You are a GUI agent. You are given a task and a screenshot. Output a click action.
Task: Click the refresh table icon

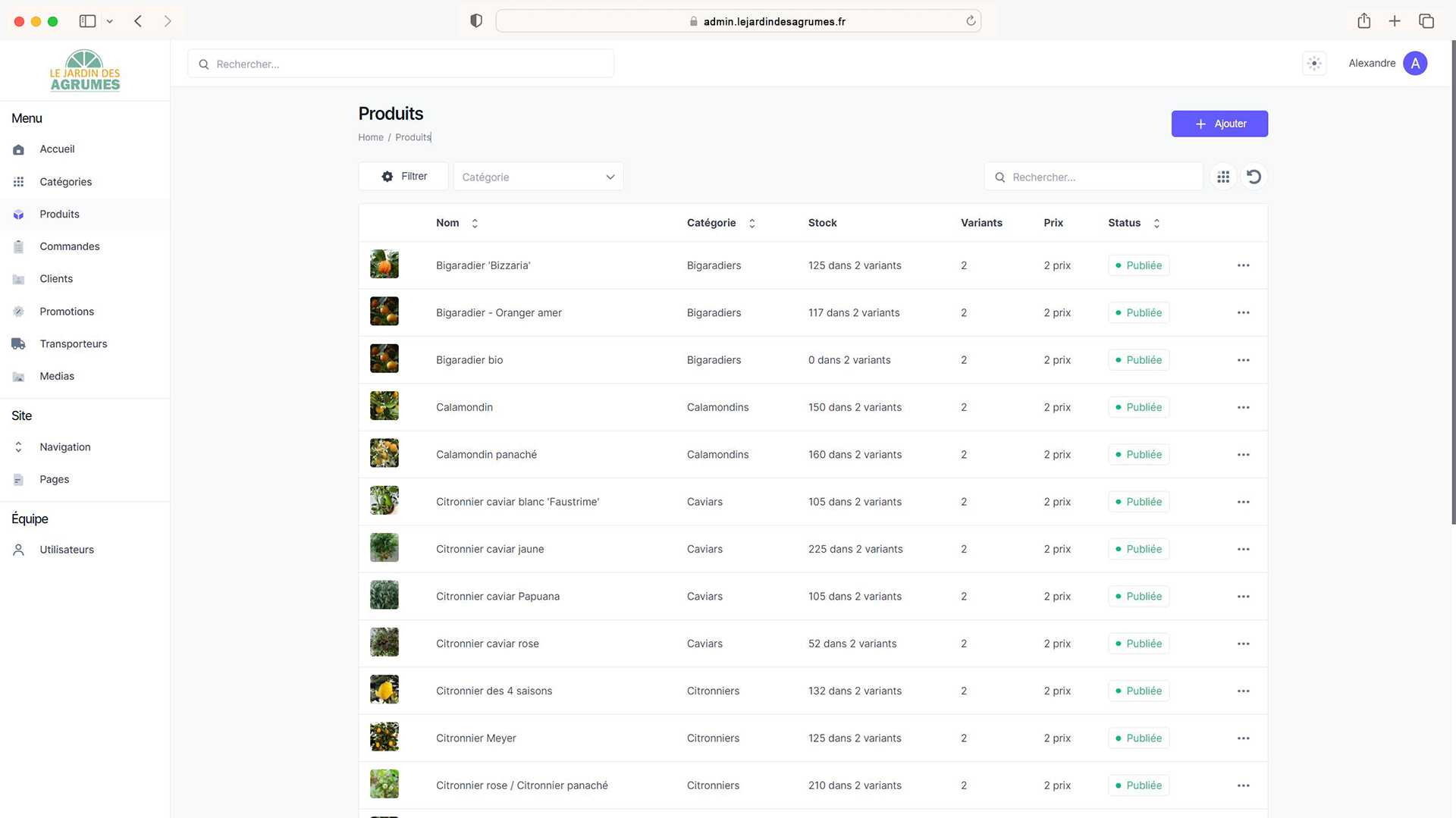coord(1254,177)
